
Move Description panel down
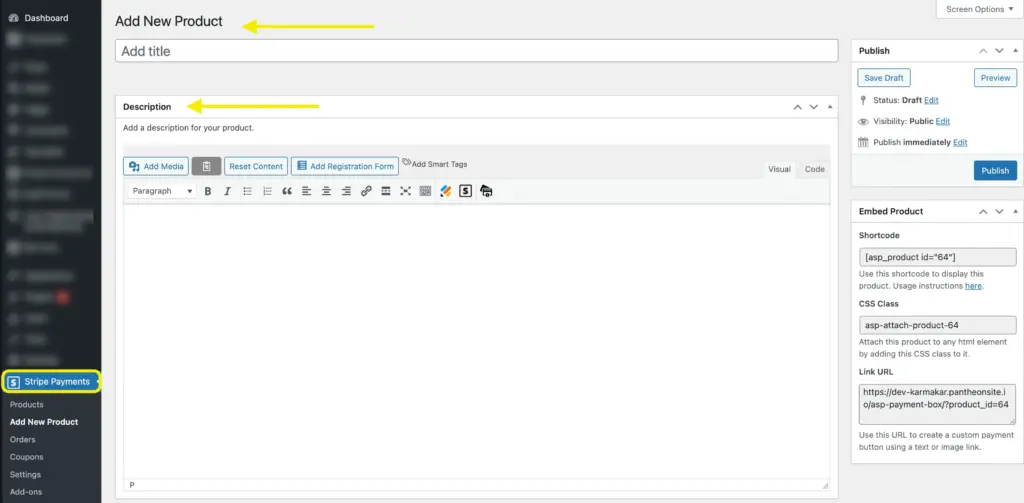coord(814,106)
